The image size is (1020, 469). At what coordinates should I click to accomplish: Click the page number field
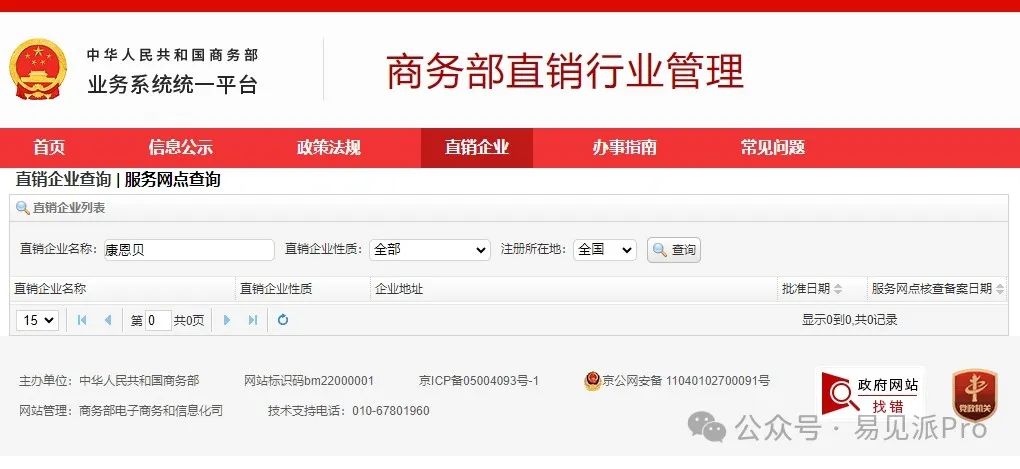(x=158, y=320)
